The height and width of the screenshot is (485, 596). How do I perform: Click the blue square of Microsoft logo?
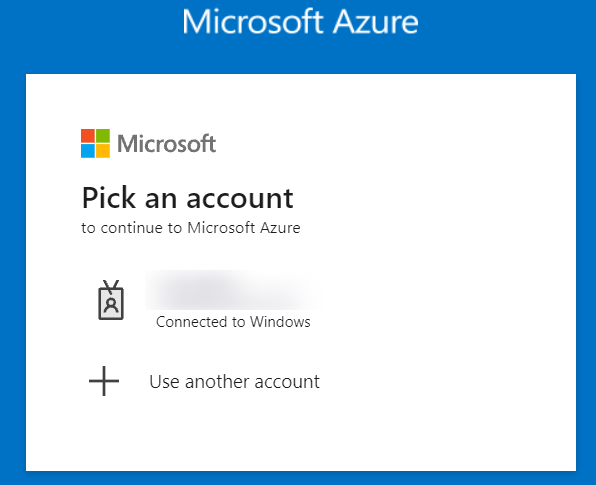coord(88,151)
